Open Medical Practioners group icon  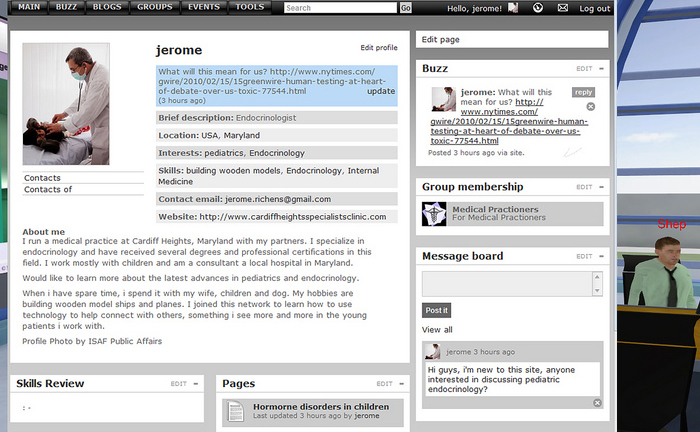(434, 213)
